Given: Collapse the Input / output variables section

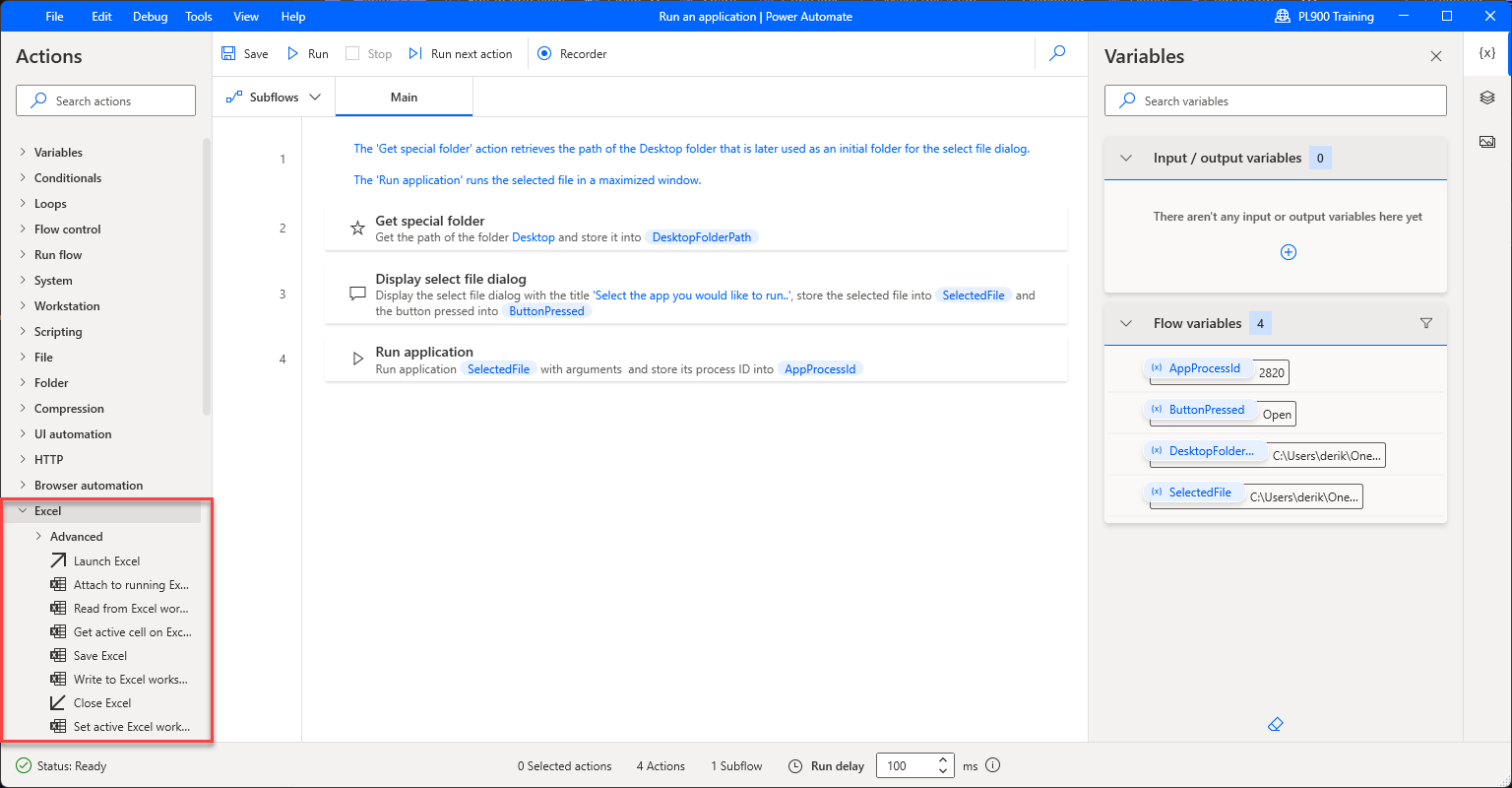Looking at the screenshot, I should pyautogui.click(x=1126, y=158).
